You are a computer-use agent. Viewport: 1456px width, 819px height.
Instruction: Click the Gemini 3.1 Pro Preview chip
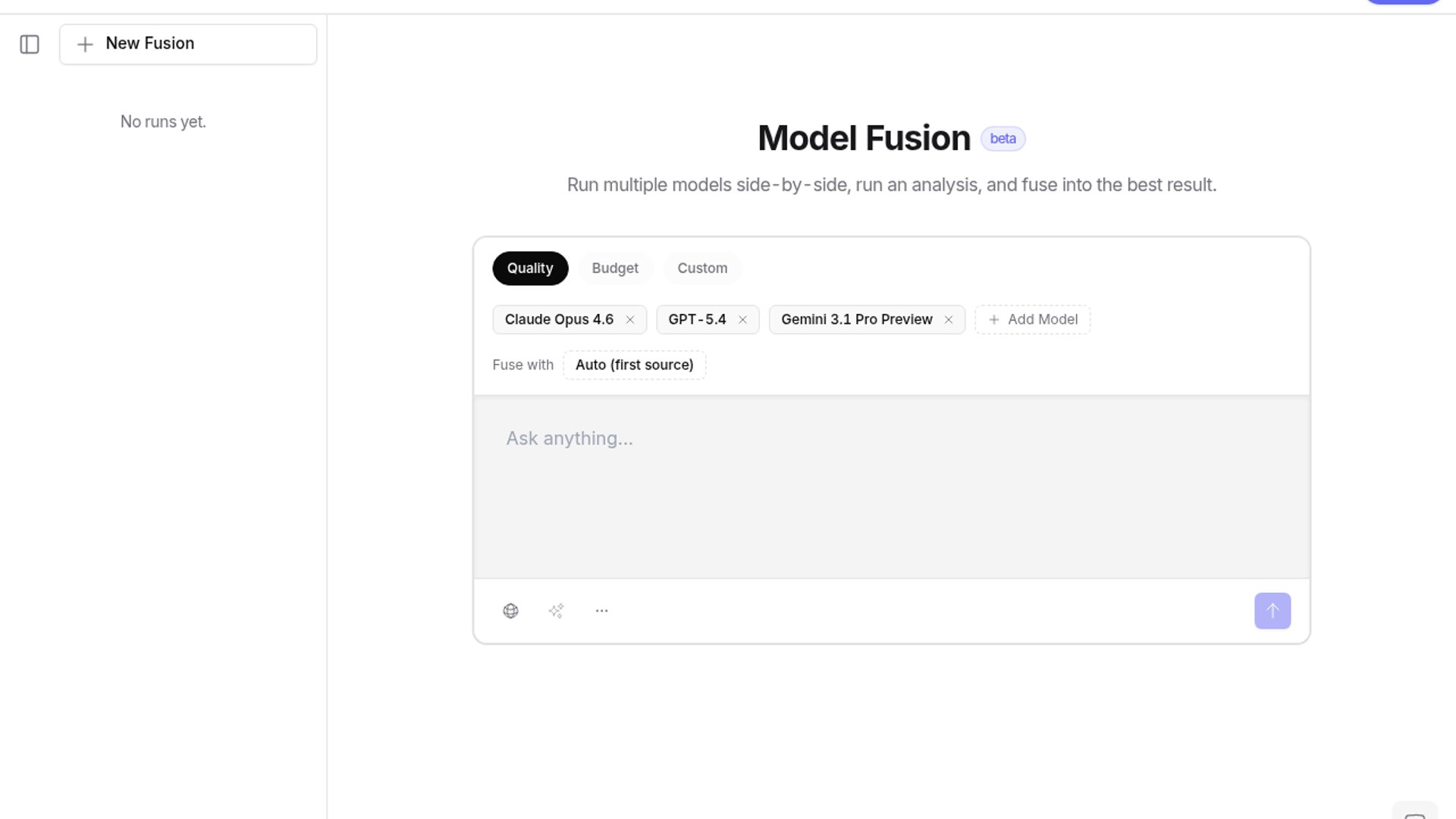coord(856,320)
